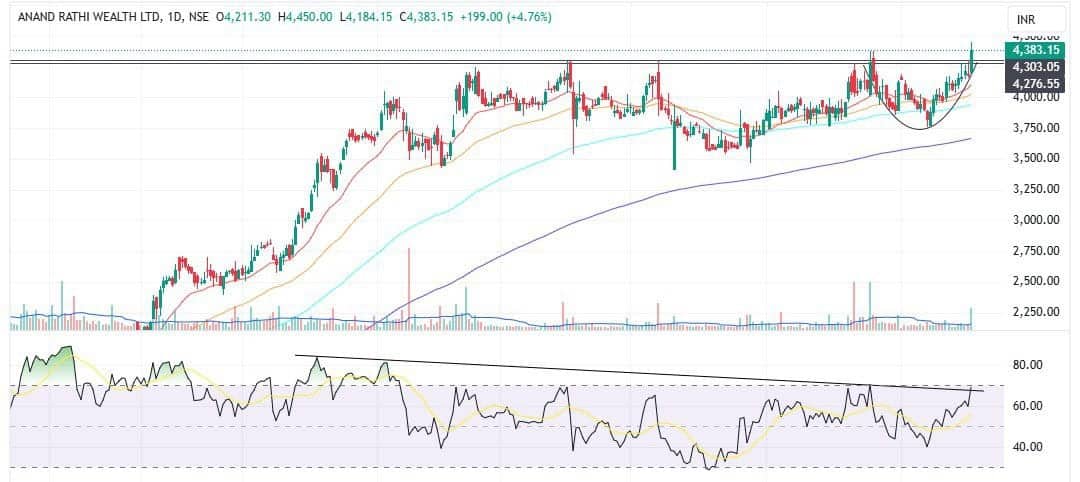
Task: Click the high value H4,450.00
Action: (x=306, y=18)
